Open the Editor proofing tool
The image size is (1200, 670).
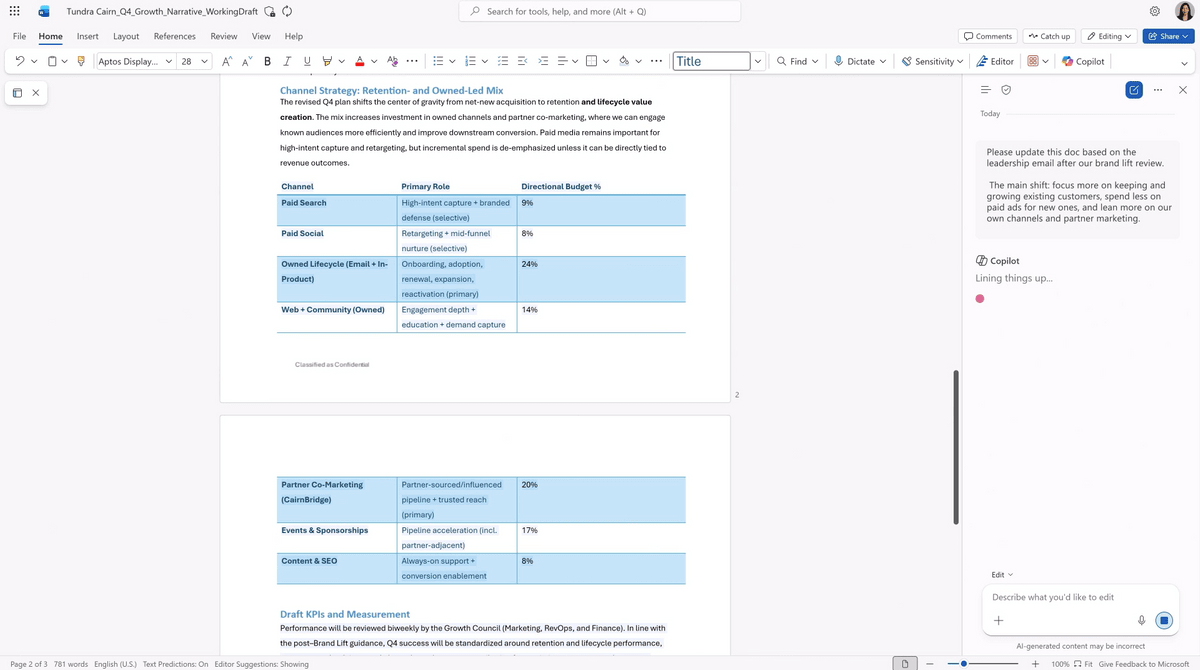click(994, 61)
